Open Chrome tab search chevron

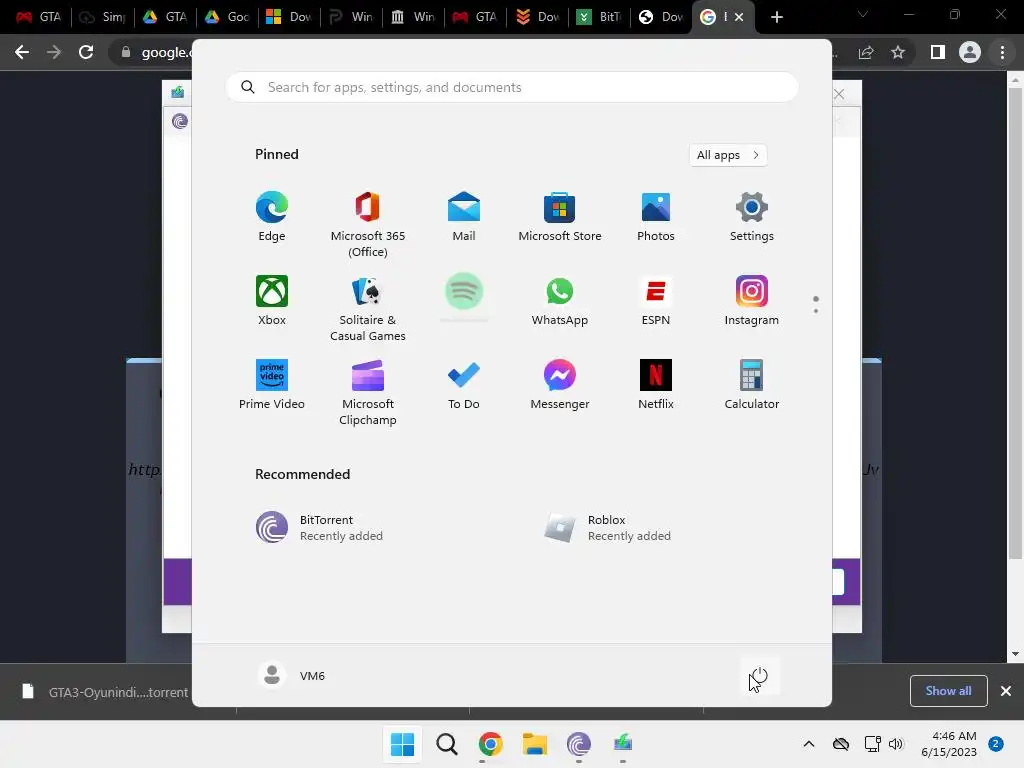[x=863, y=14]
